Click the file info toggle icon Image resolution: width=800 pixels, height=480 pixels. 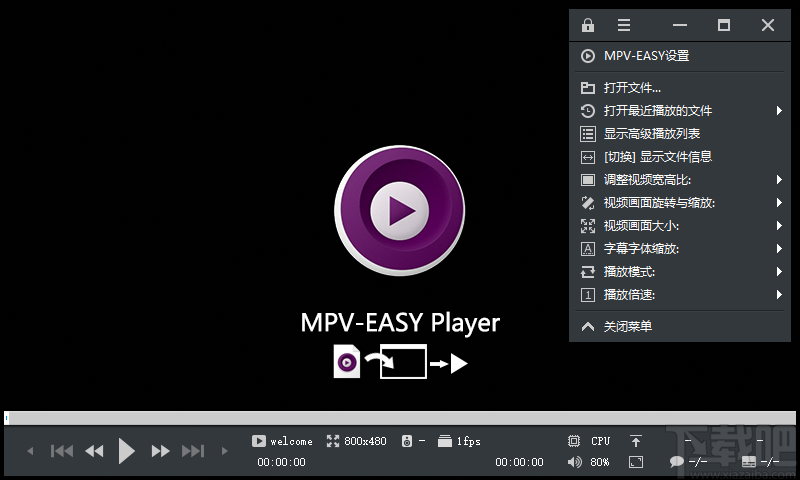click(x=588, y=157)
